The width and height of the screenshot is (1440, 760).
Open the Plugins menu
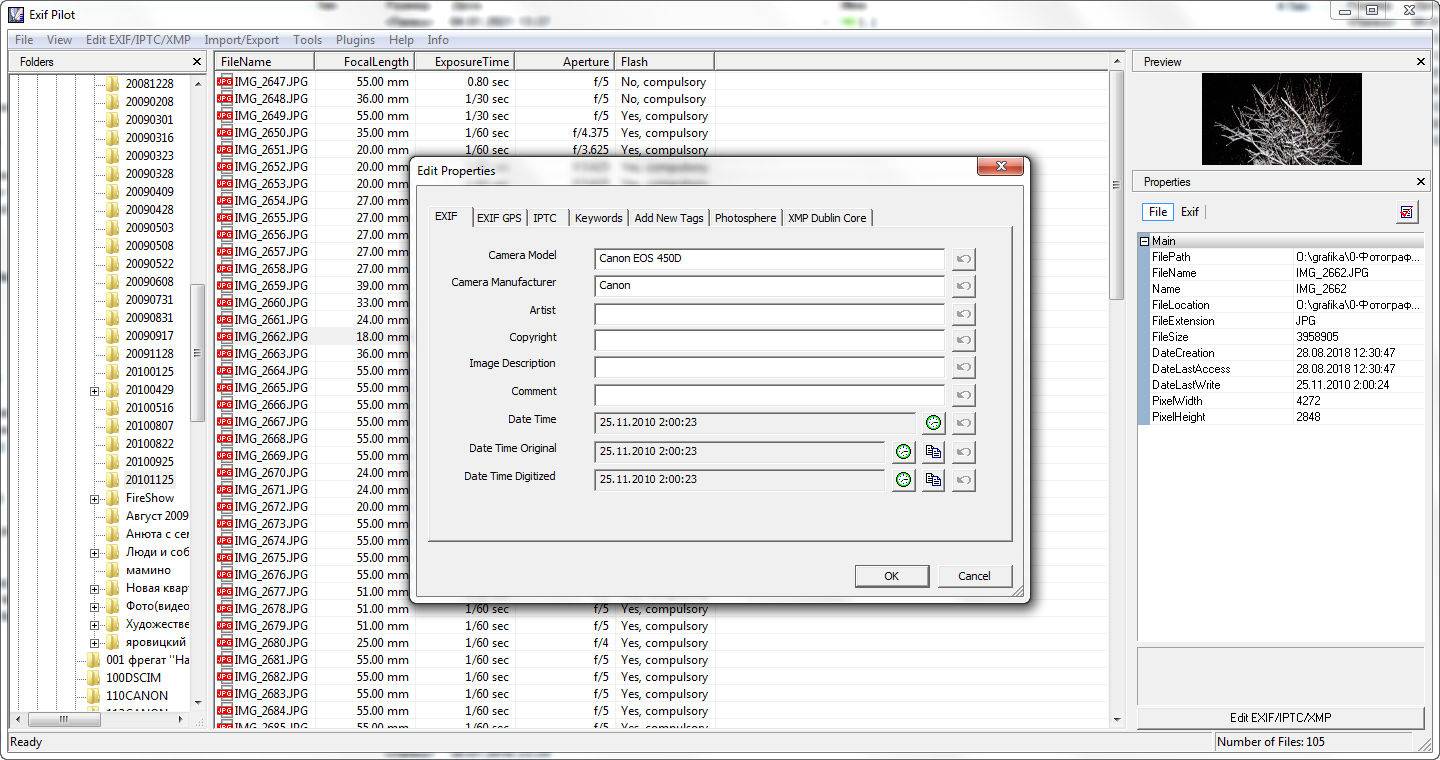click(x=355, y=40)
